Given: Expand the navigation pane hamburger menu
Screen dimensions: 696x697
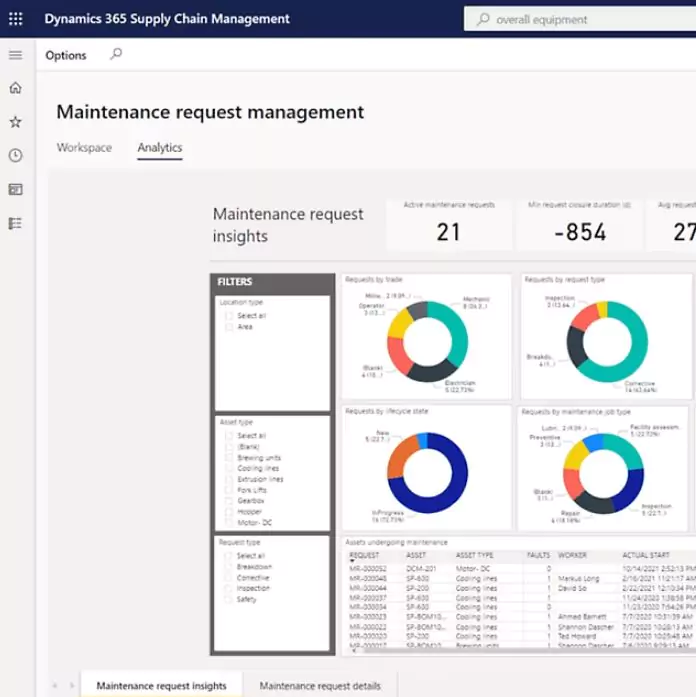Looking at the screenshot, I should click(15, 55).
